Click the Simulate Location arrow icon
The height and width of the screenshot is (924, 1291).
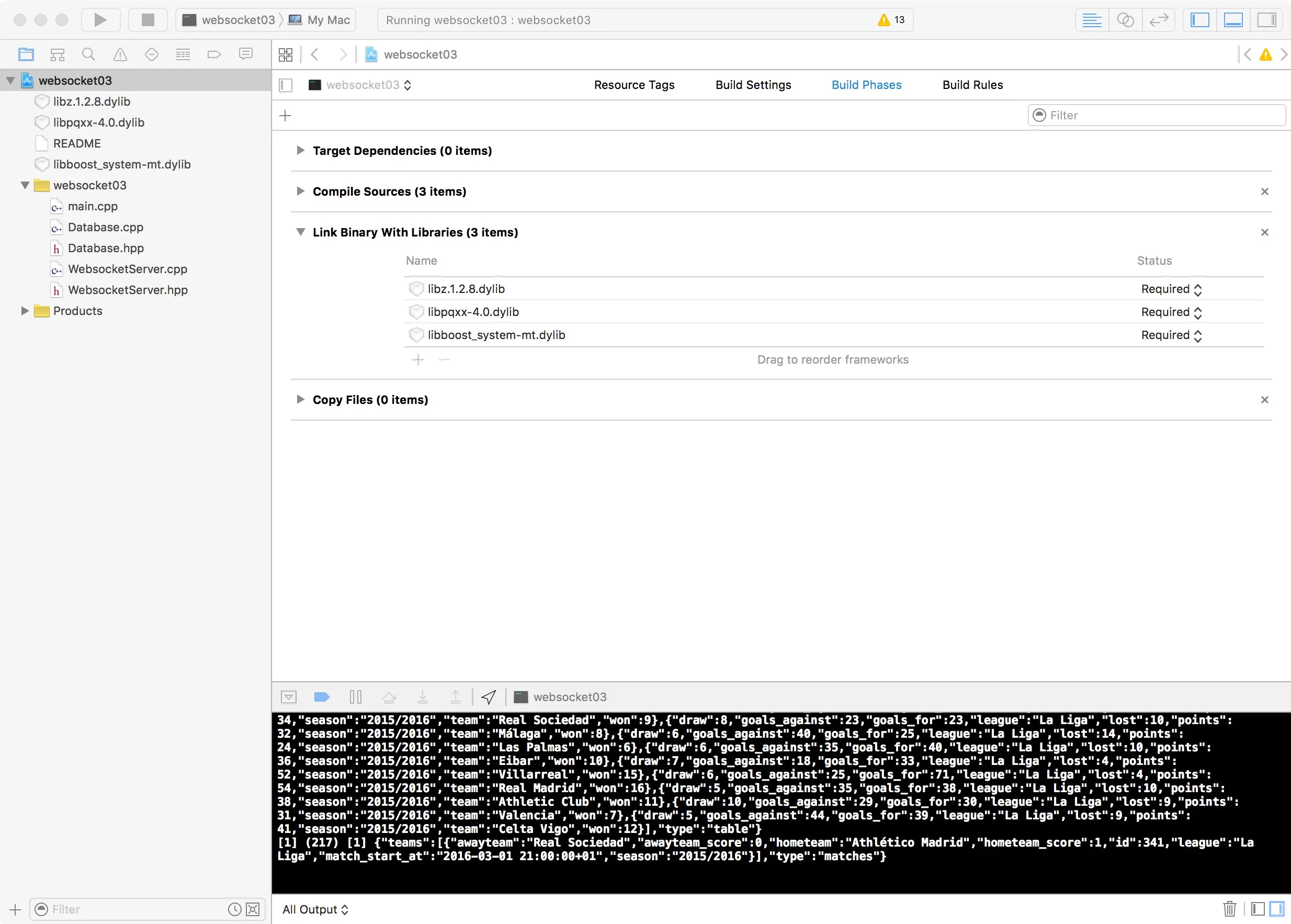coord(489,697)
